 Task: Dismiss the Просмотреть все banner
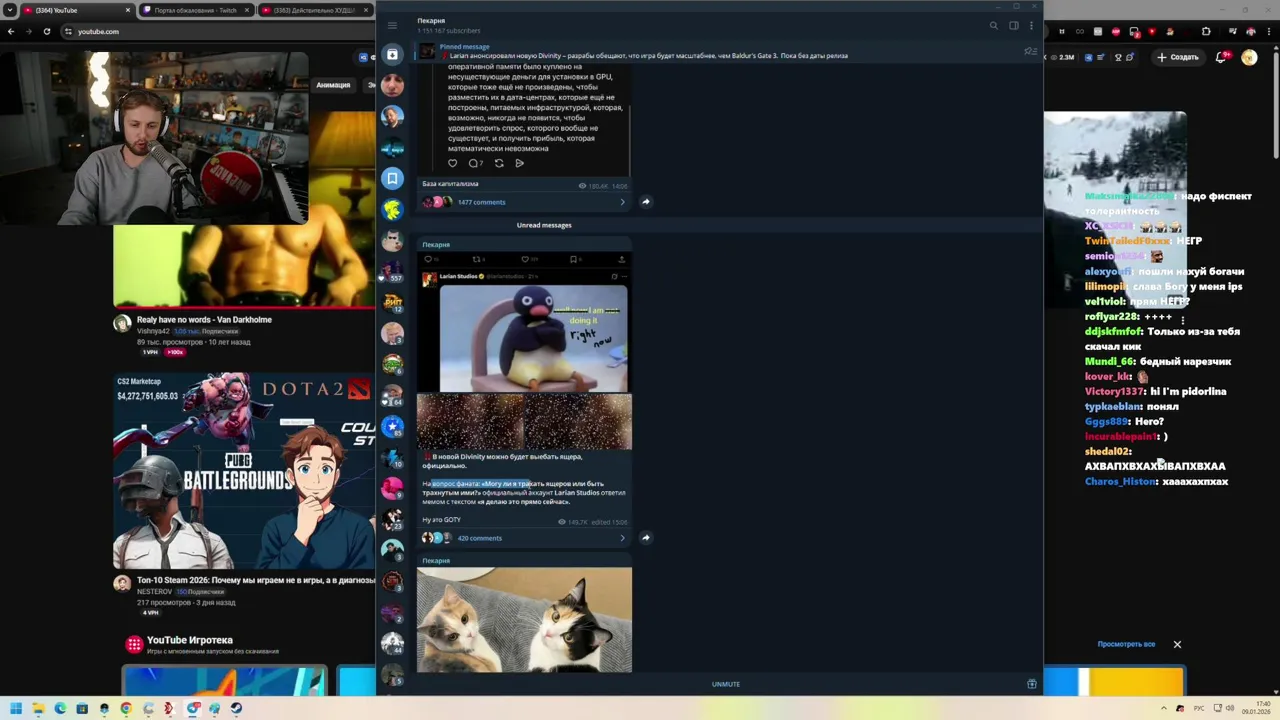(1177, 644)
